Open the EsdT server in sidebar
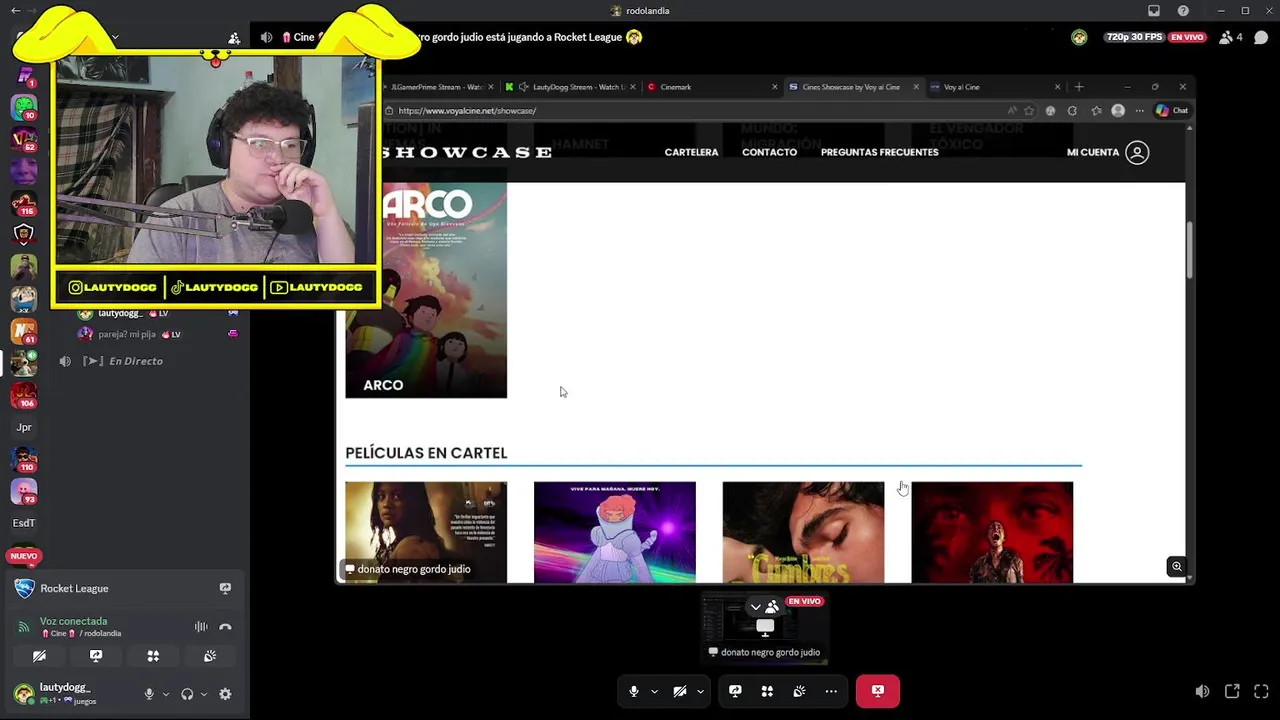Screen dimensions: 1280x720 24,523
